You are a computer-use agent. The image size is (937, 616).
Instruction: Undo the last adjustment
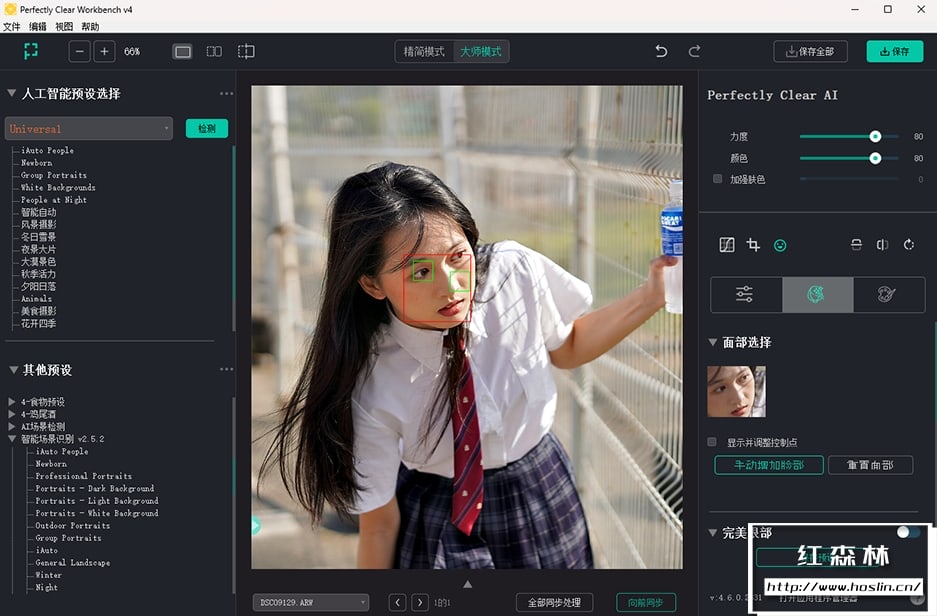[661, 51]
